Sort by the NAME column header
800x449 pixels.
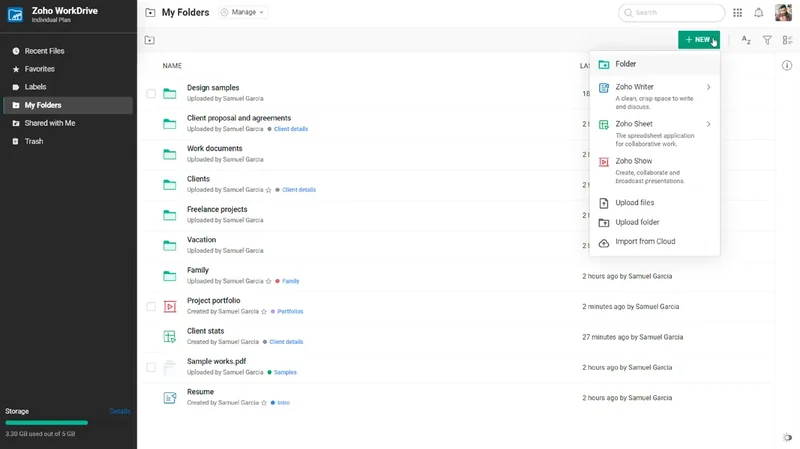click(x=172, y=66)
